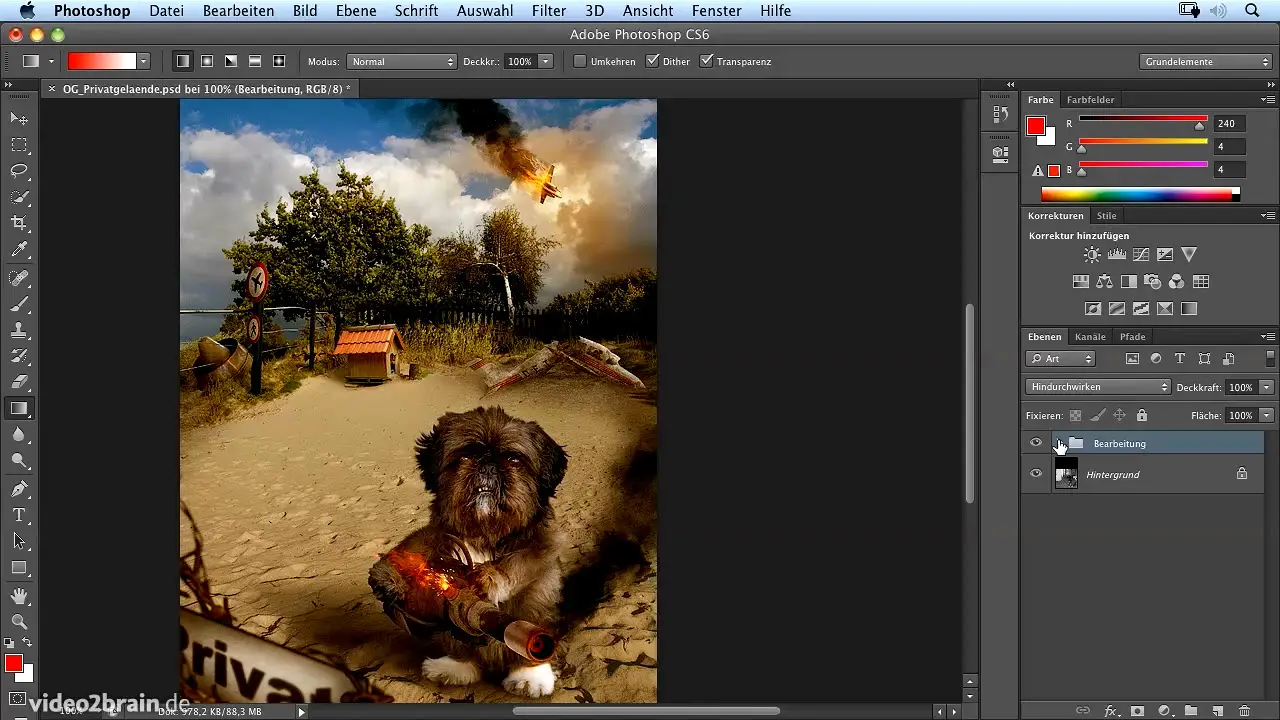
Task: Add Vibrance adjustment triangle icon
Action: (1188, 255)
